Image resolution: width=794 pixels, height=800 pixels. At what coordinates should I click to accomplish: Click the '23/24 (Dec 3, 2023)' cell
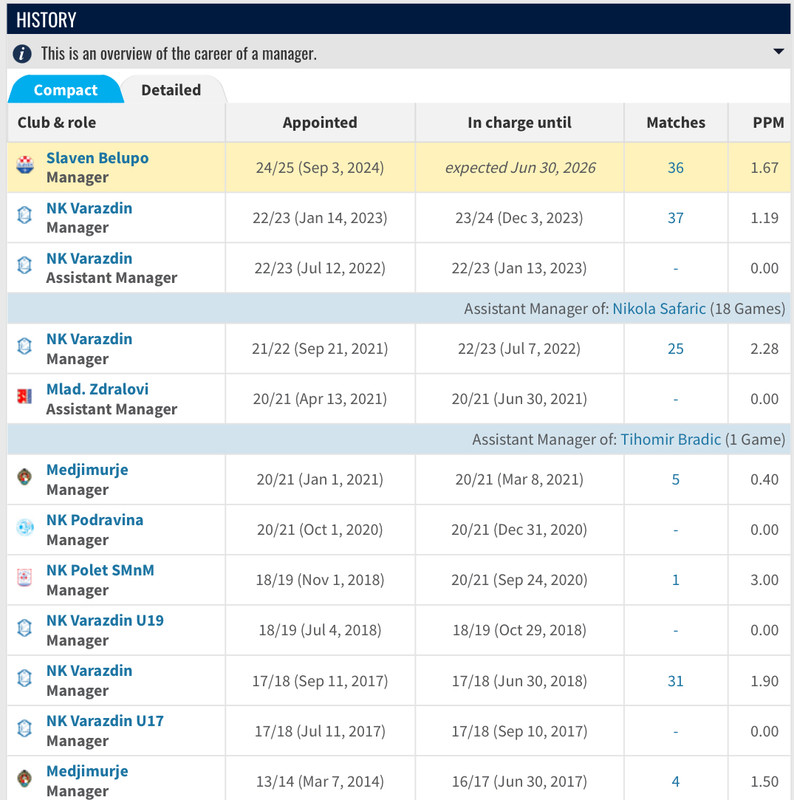tap(519, 218)
